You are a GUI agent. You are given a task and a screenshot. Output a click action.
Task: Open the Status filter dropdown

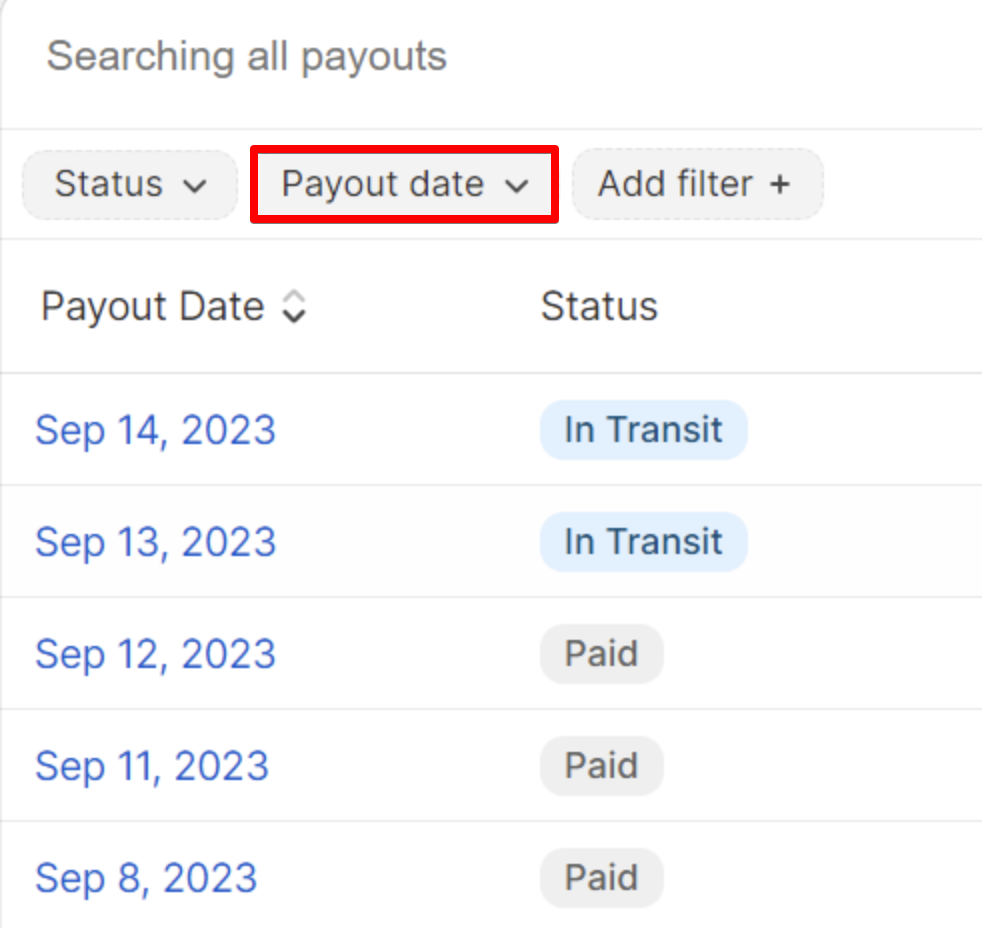(x=129, y=184)
